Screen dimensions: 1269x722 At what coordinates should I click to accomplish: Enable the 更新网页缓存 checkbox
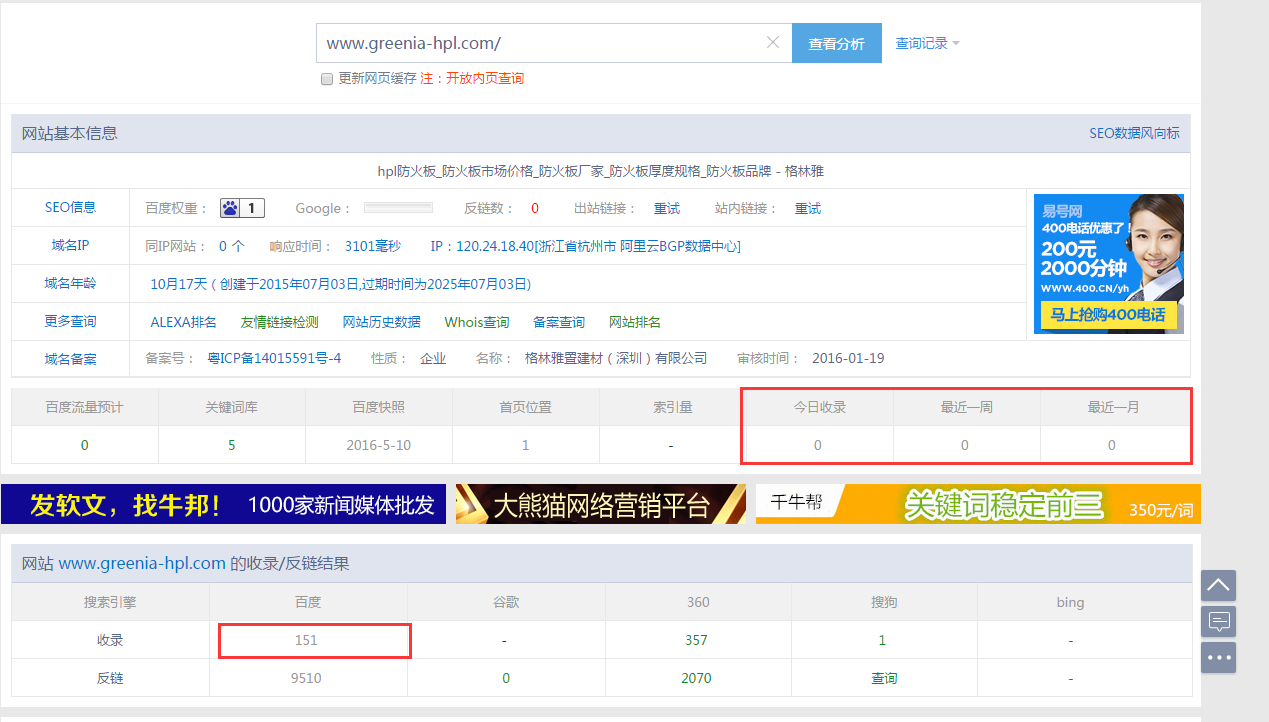point(326,79)
